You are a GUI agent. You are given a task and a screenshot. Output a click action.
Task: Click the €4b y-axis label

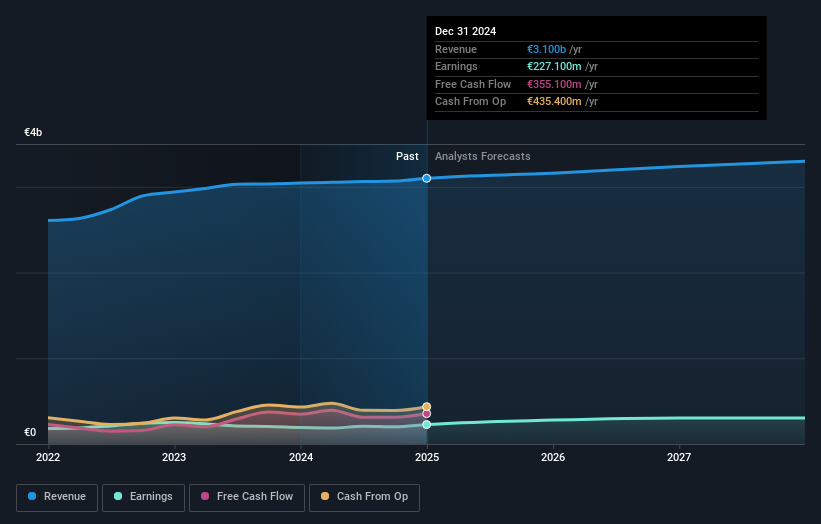33,132
